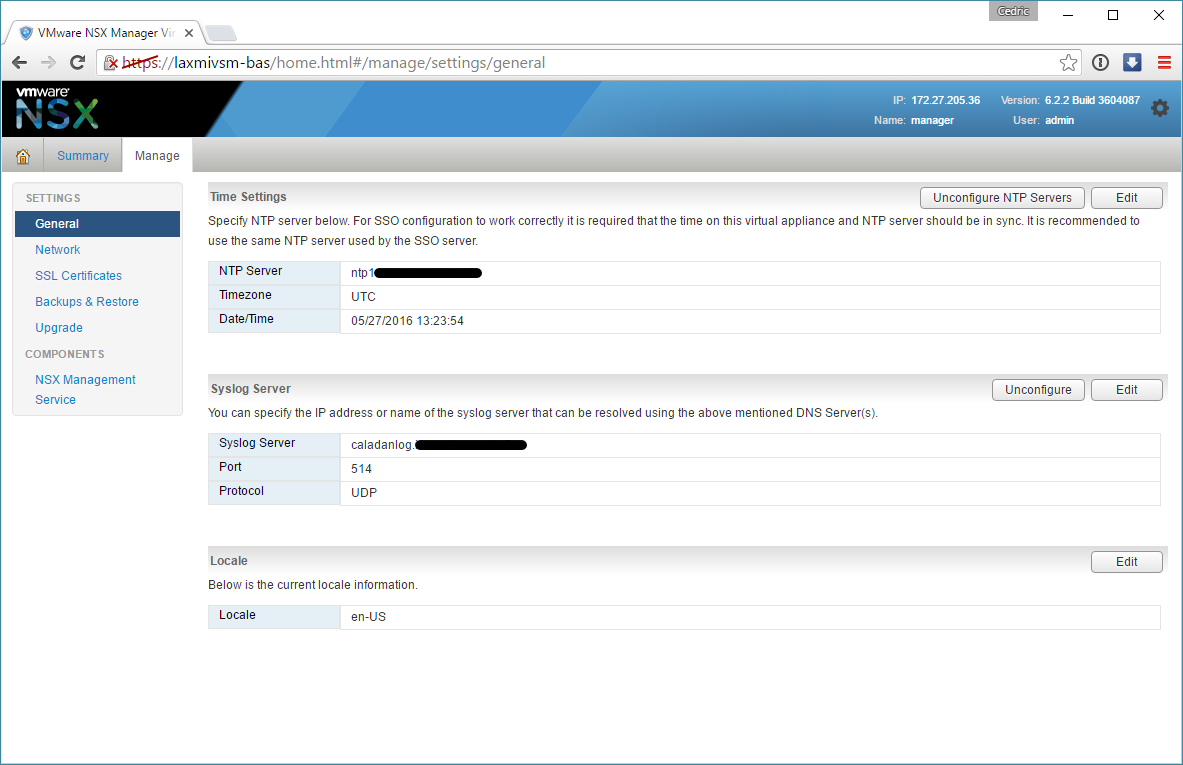Edit the Locale setting

(x=1126, y=562)
